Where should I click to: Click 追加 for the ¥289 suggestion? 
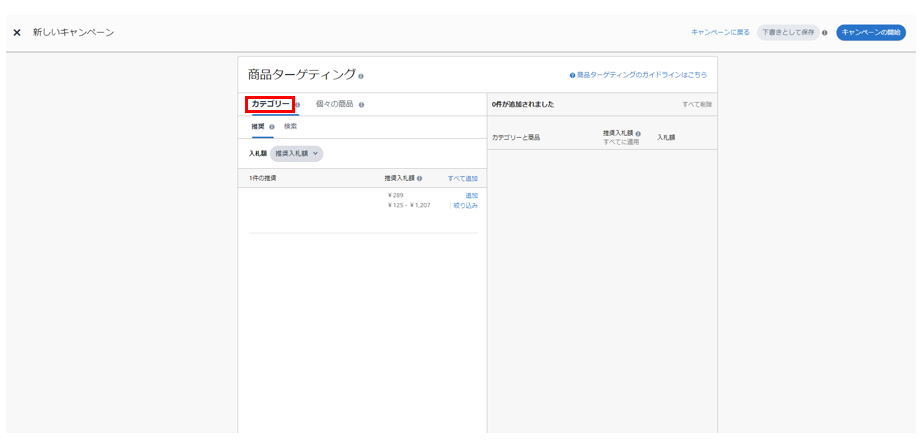click(471, 195)
